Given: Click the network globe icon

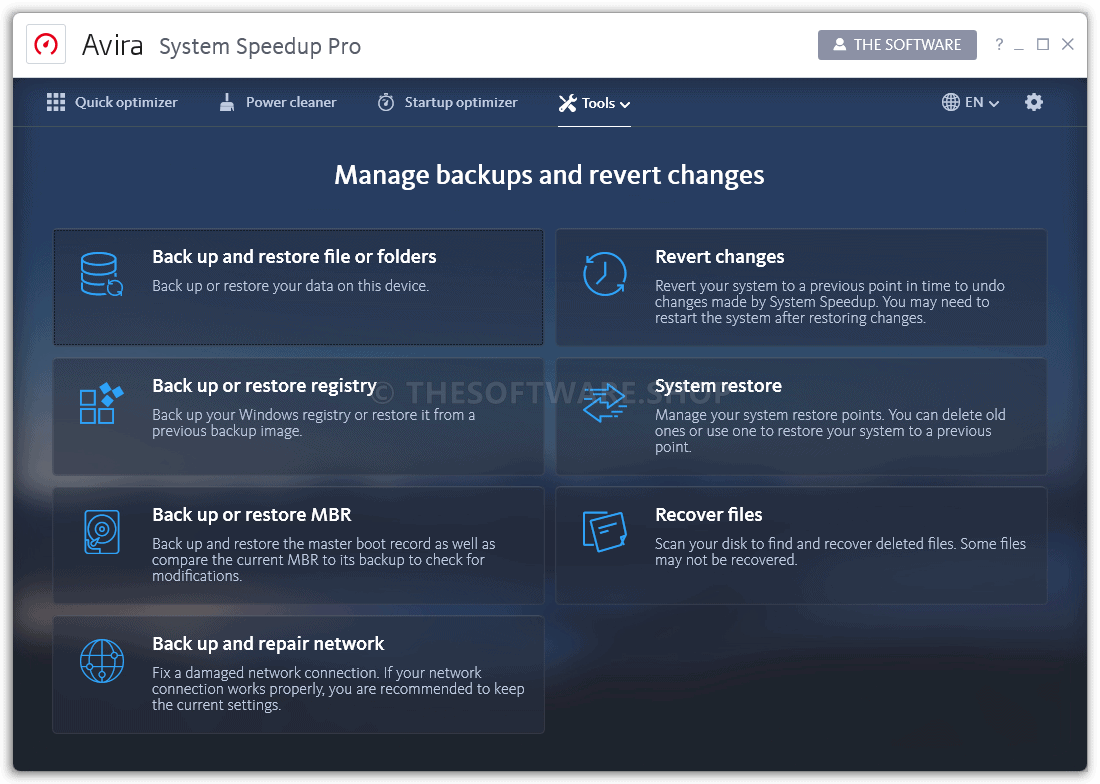Looking at the screenshot, I should coord(102,661).
